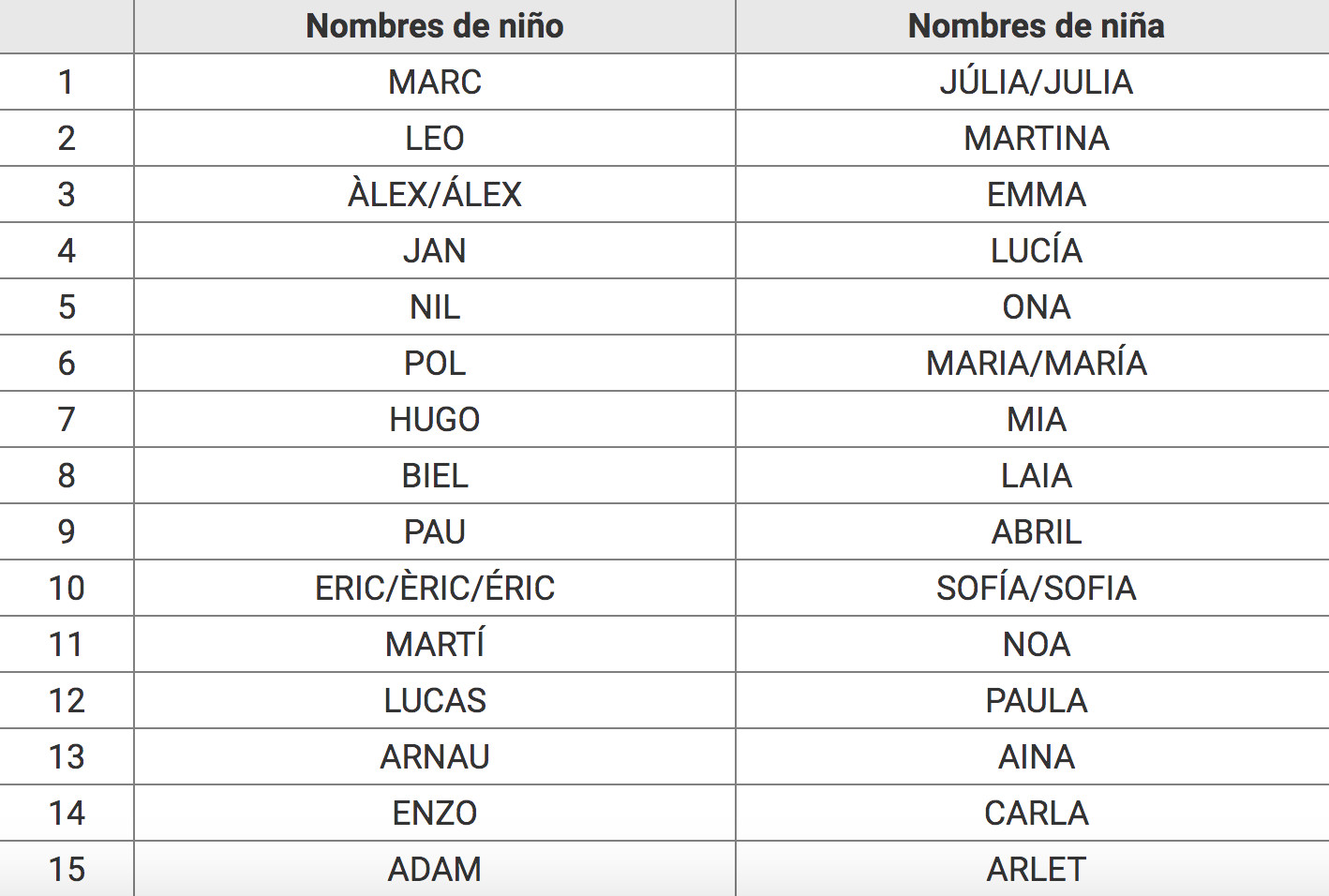
Task: Select the girl name PAULA
Action: (x=1036, y=701)
